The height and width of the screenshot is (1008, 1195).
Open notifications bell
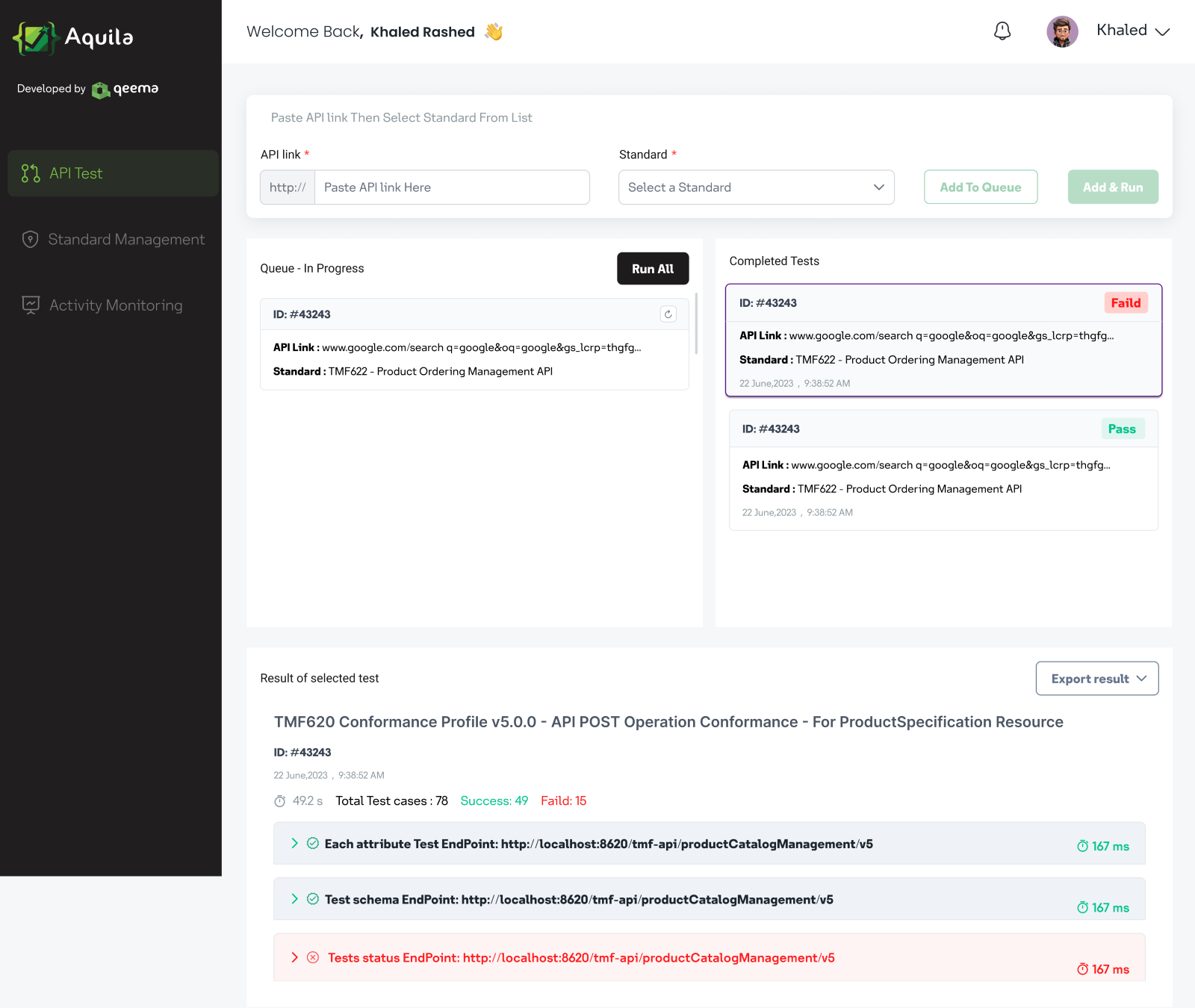click(1002, 31)
